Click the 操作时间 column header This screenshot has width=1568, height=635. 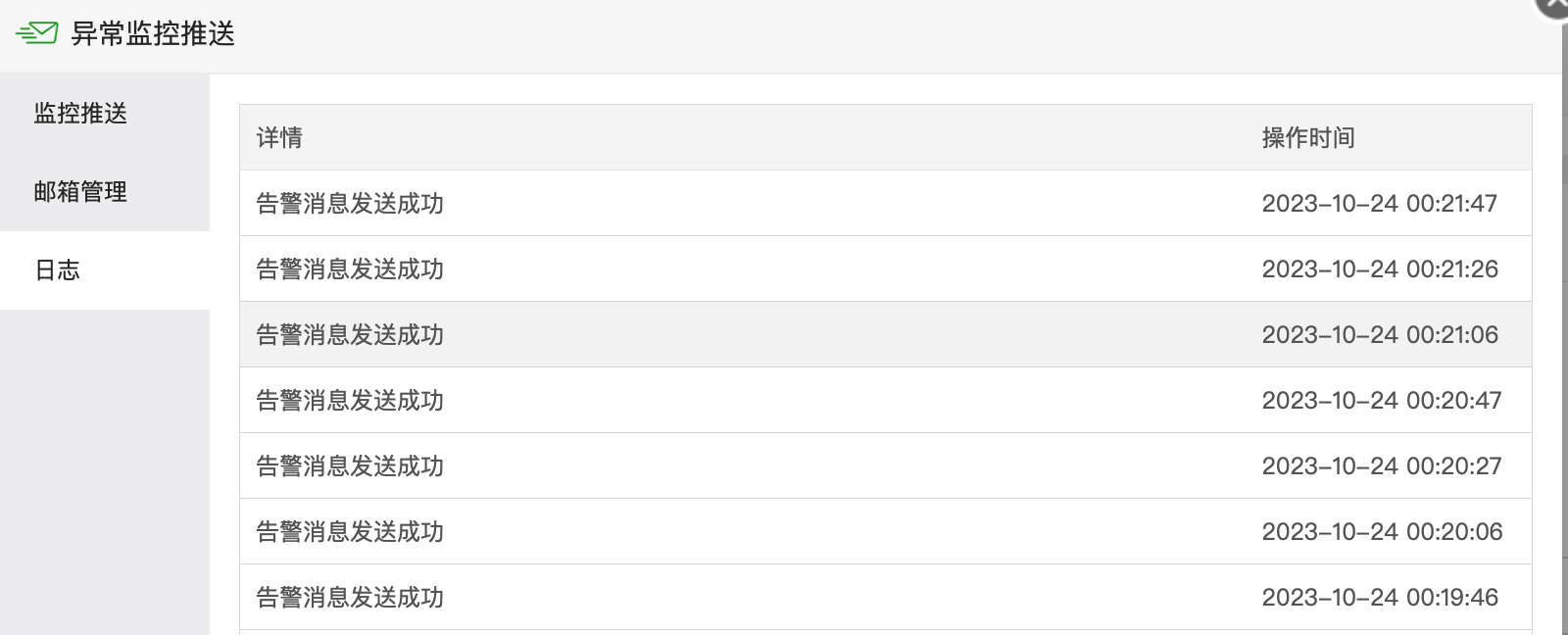[x=1308, y=138]
